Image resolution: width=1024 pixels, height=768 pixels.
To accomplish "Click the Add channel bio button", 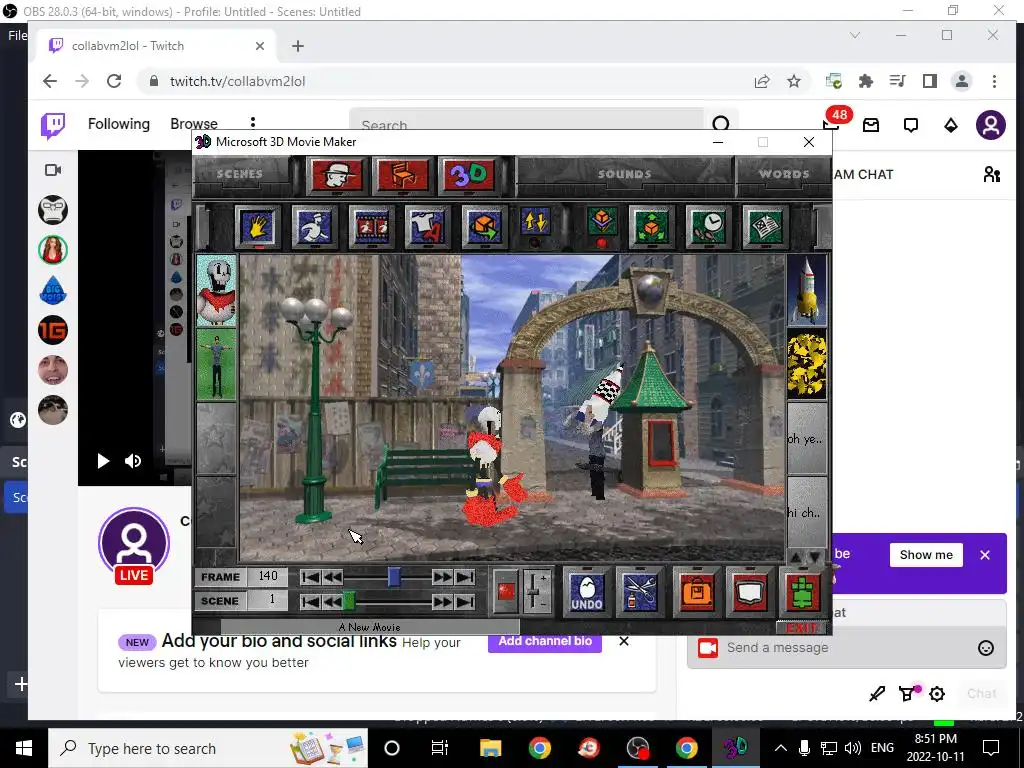I will tap(545, 642).
